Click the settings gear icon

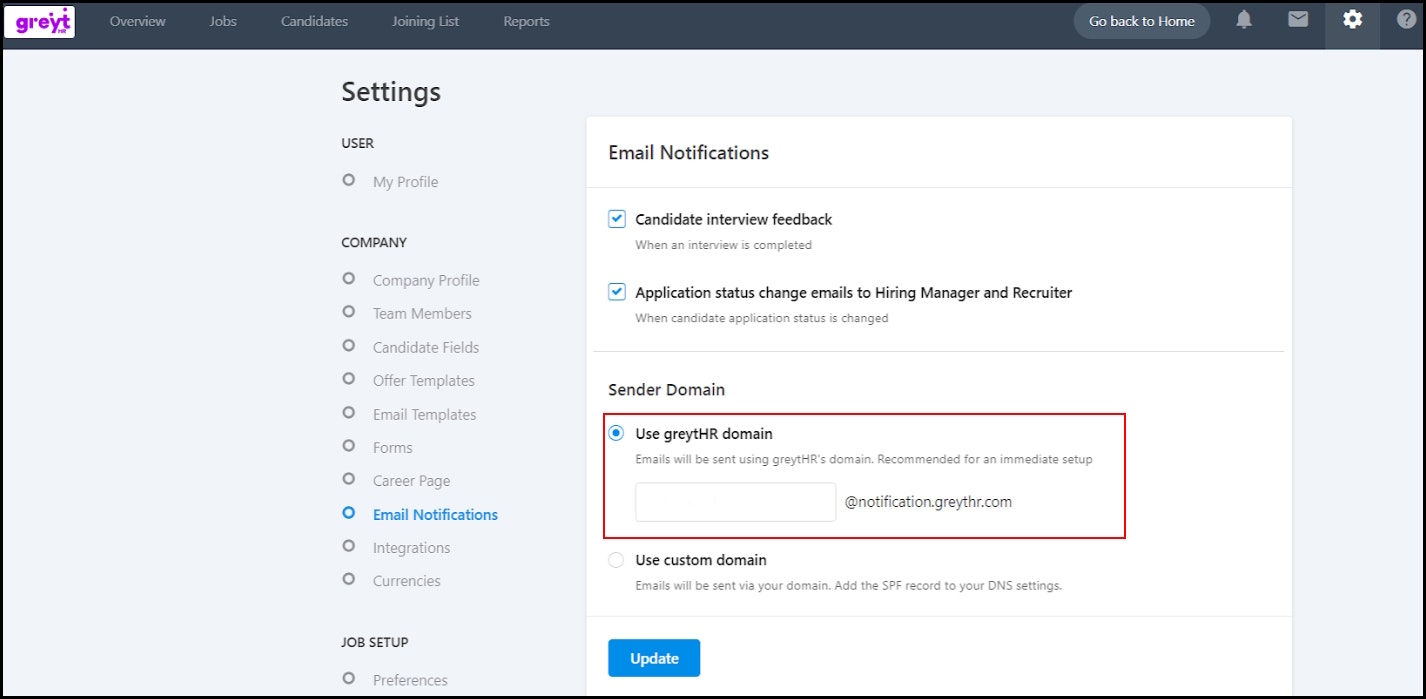click(x=1352, y=20)
